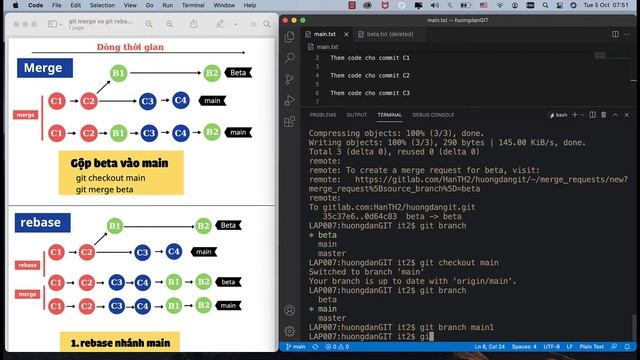Viewport: 640px width, 360px height.
Task: Open the Help menu
Action: [250, 5]
